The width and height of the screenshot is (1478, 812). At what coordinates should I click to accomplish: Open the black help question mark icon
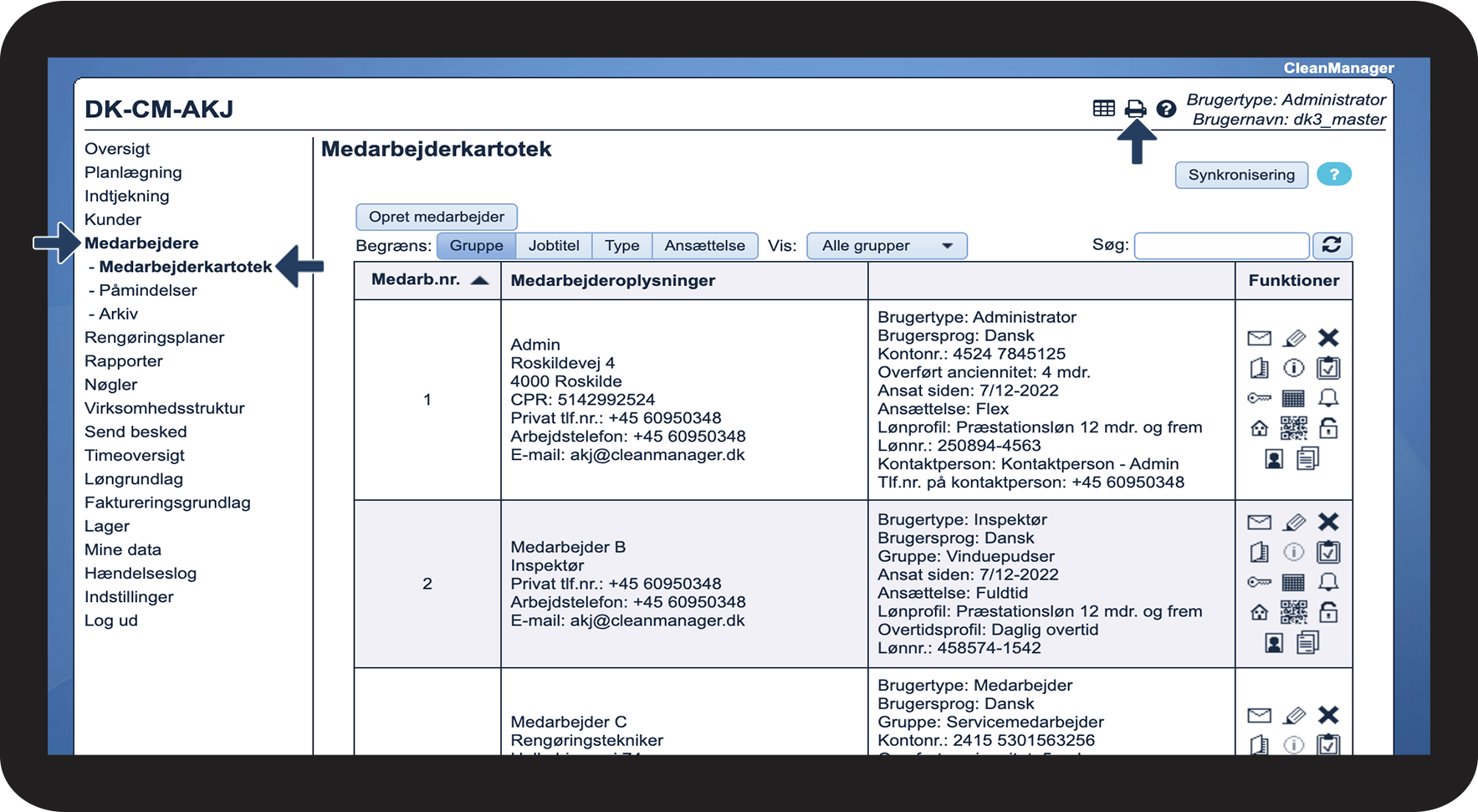tap(1166, 109)
